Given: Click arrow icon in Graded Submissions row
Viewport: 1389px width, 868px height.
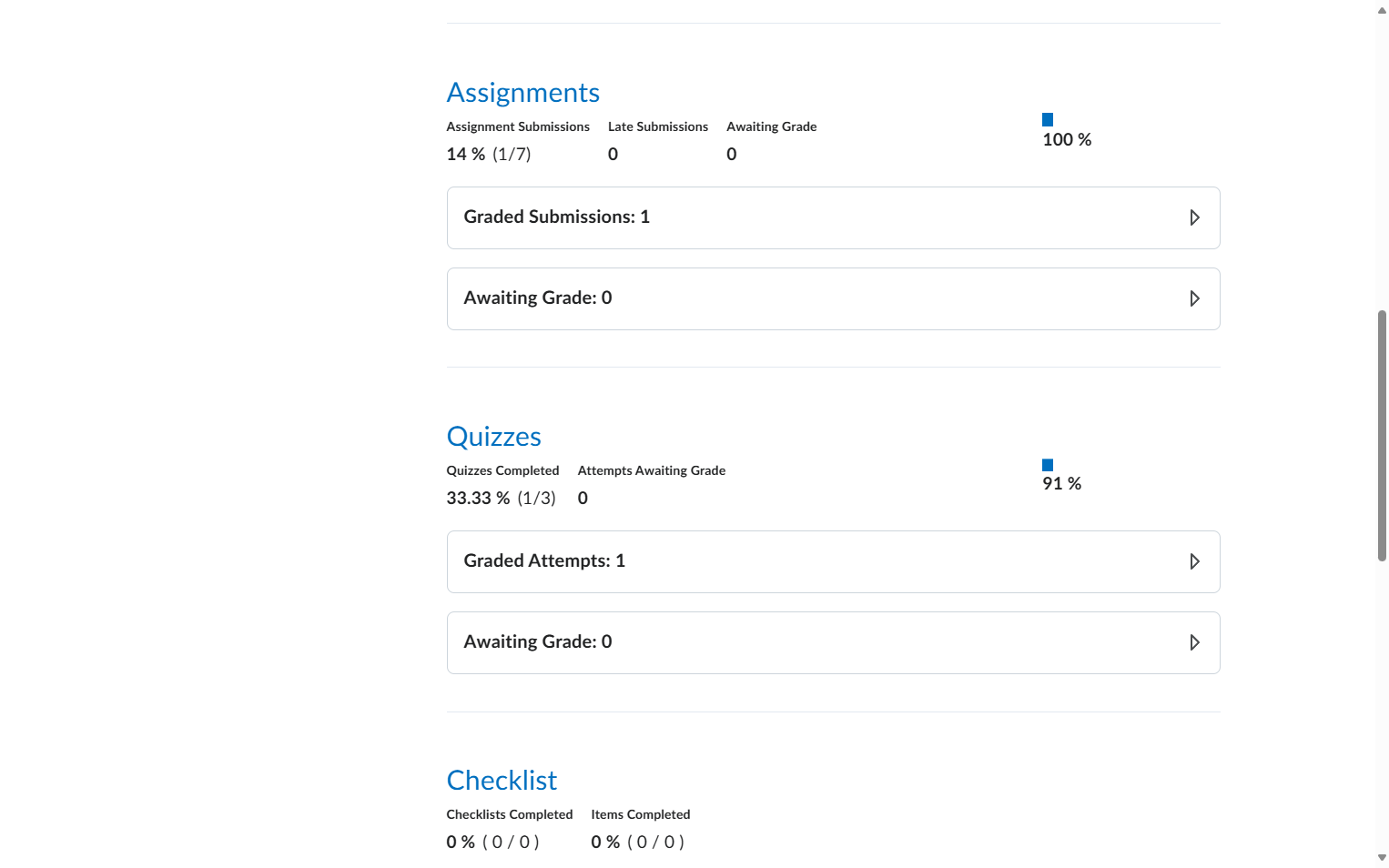Looking at the screenshot, I should tap(1194, 217).
